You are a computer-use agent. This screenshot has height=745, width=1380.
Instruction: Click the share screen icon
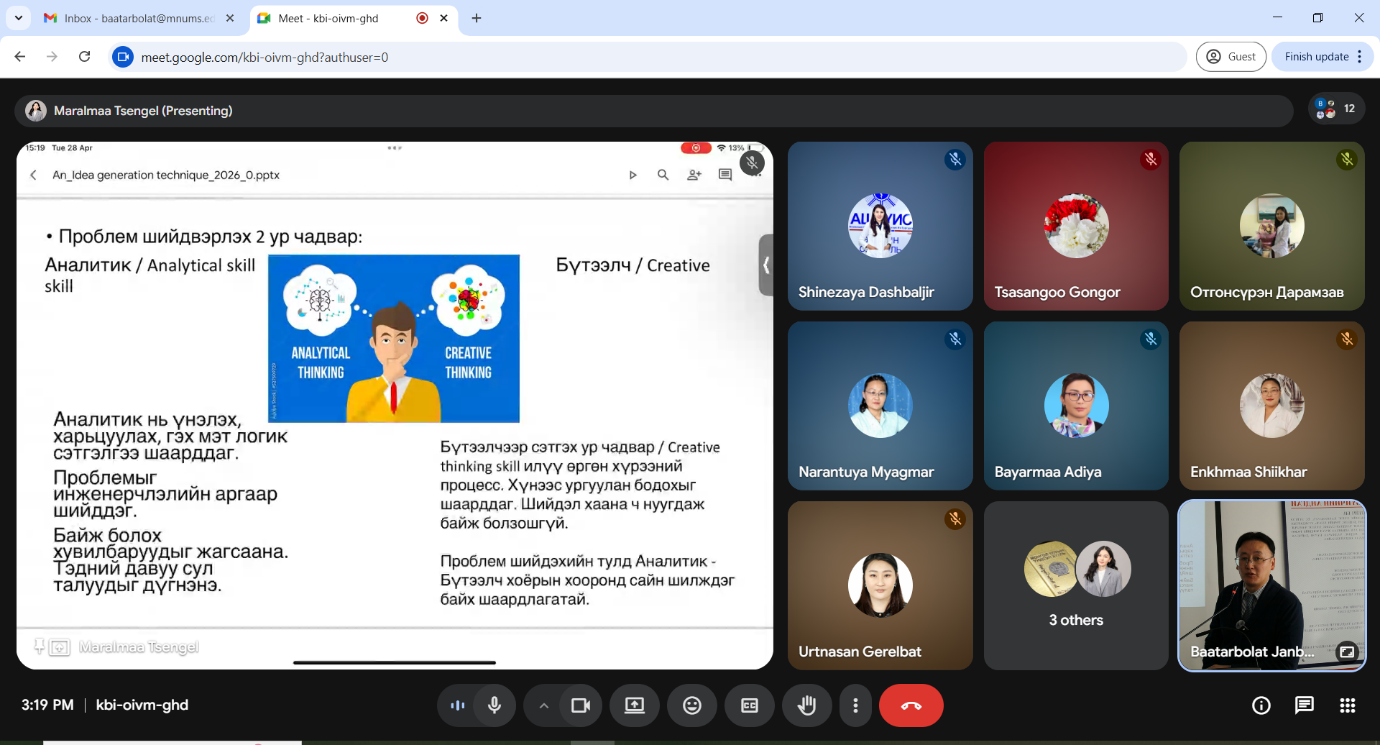(x=635, y=705)
